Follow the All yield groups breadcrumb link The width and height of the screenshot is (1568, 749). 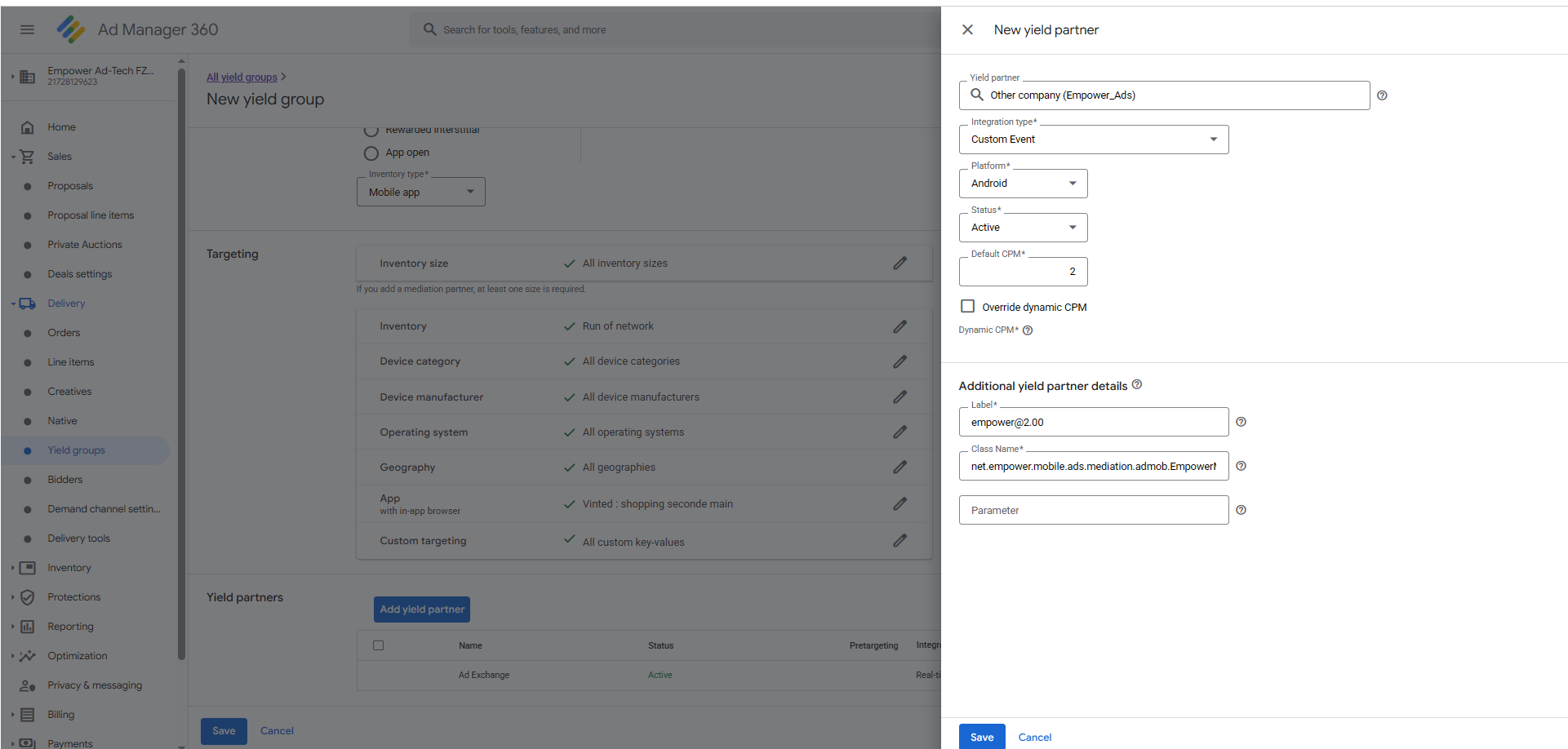point(242,77)
